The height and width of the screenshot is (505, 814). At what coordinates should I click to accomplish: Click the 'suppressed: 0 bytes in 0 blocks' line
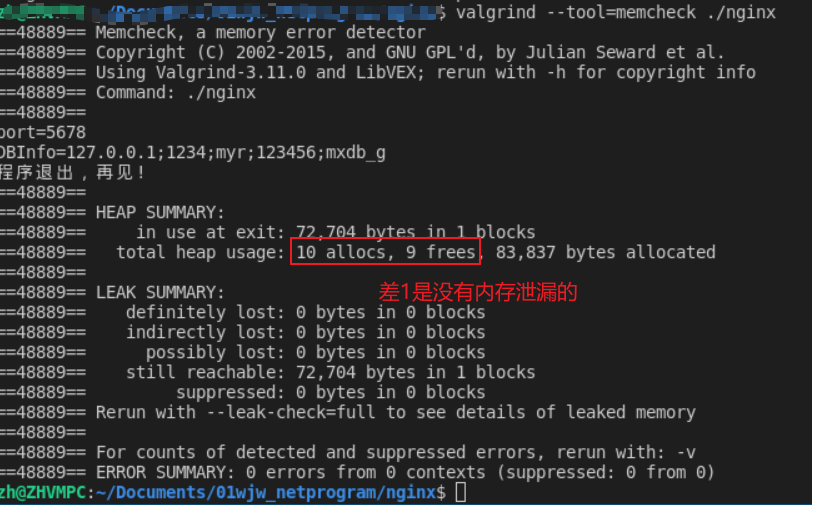point(330,392)
